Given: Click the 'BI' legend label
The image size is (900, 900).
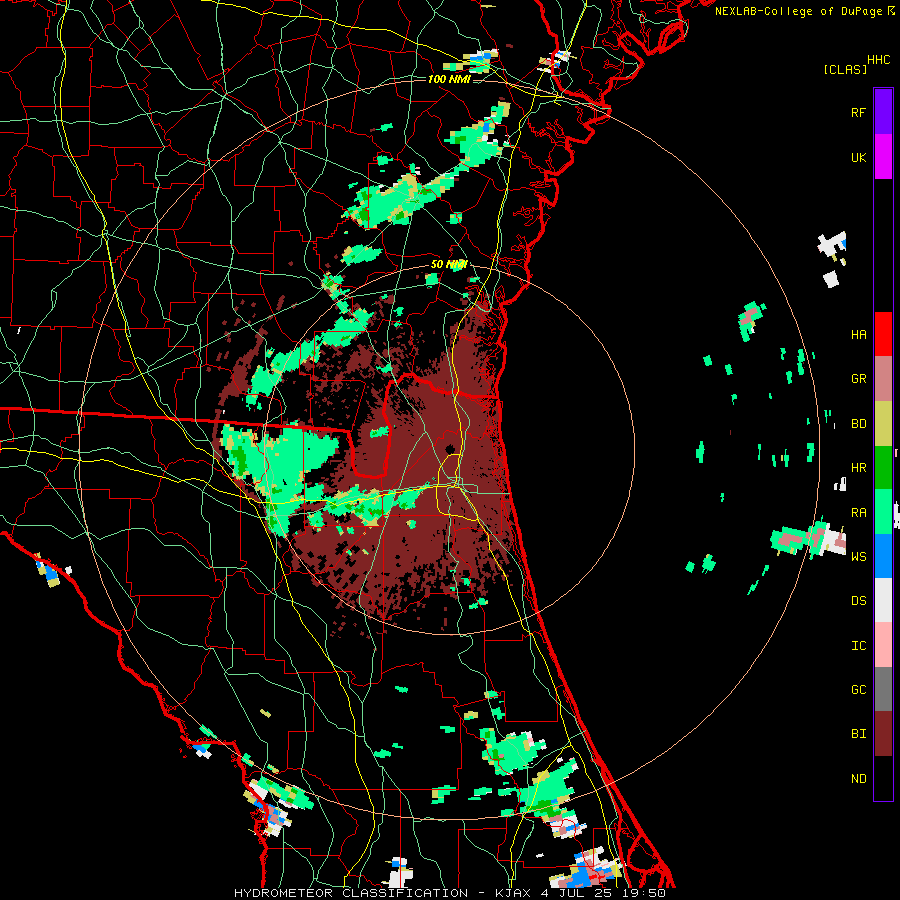Looking at the screenshot, I should tap(858, 734).
